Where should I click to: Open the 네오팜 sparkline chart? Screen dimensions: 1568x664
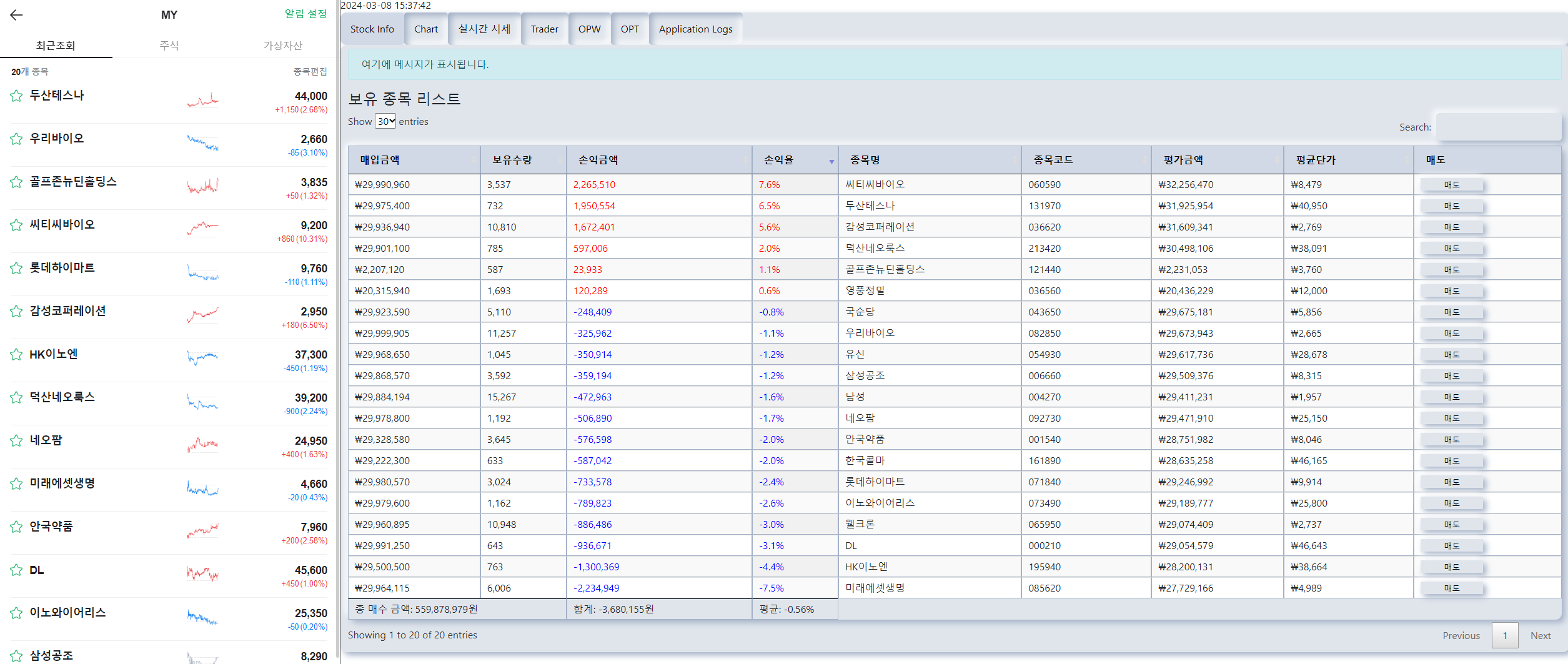coord(203,445)
